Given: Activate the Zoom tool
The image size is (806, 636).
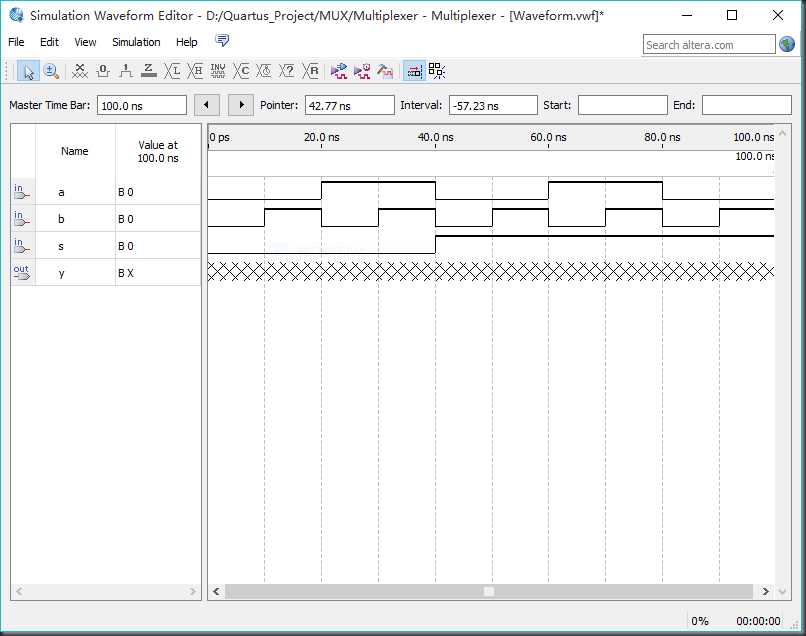Looking at the screenshot, I should (x=51, y=71).
